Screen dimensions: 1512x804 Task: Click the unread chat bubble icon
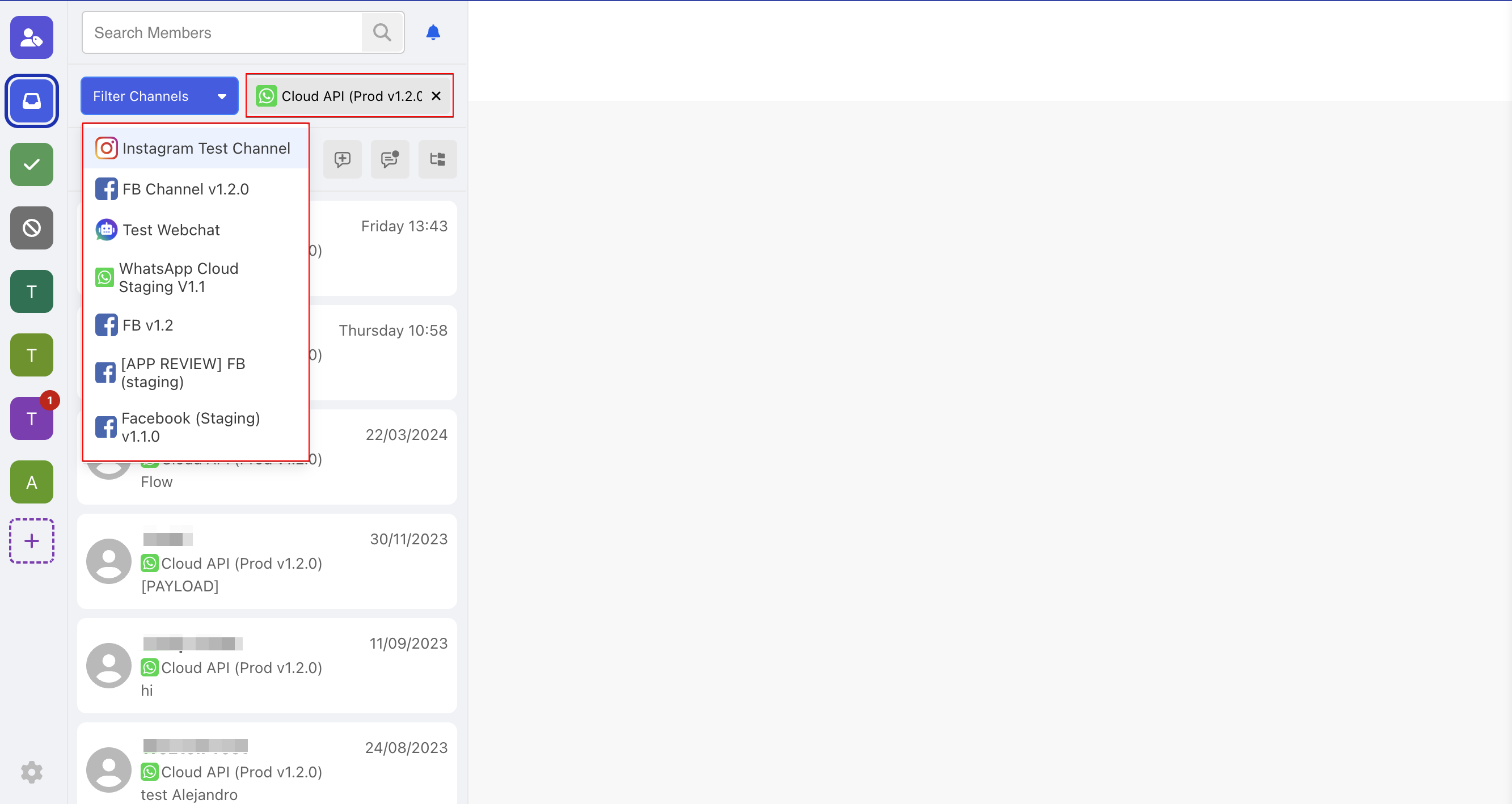coord(390,159)
